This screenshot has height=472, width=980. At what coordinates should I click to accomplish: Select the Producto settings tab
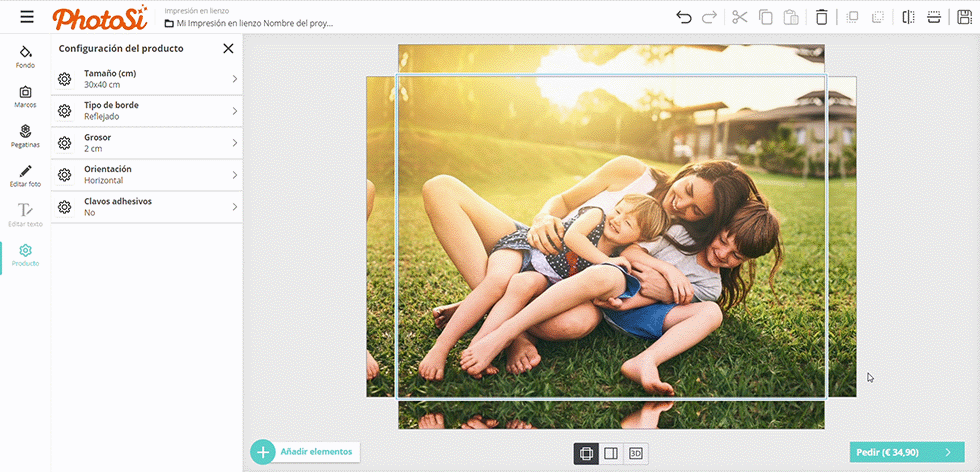(26, 256)
